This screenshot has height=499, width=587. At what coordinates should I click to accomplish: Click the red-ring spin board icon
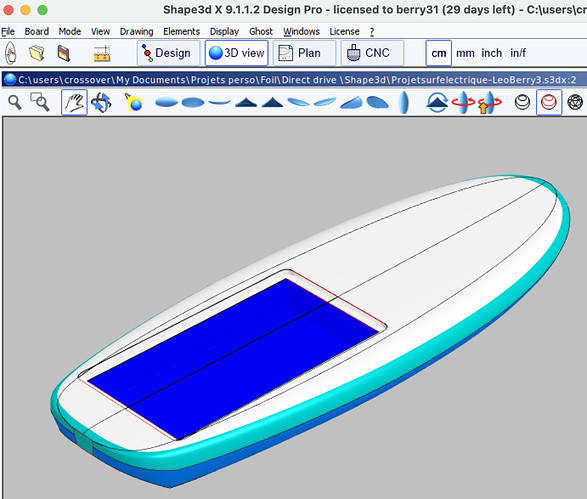pyautogui.click(x=463, y=102)
